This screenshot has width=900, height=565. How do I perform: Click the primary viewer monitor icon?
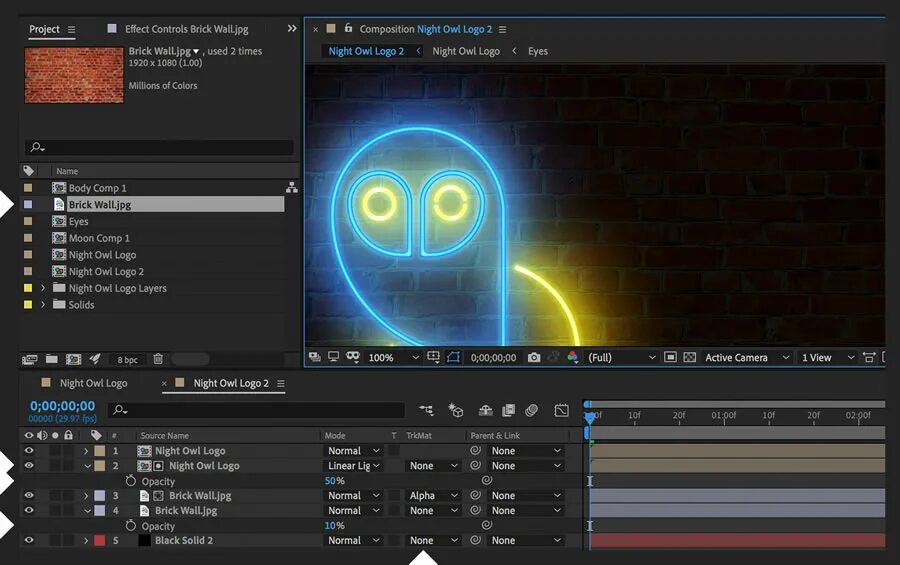[333, 357]
